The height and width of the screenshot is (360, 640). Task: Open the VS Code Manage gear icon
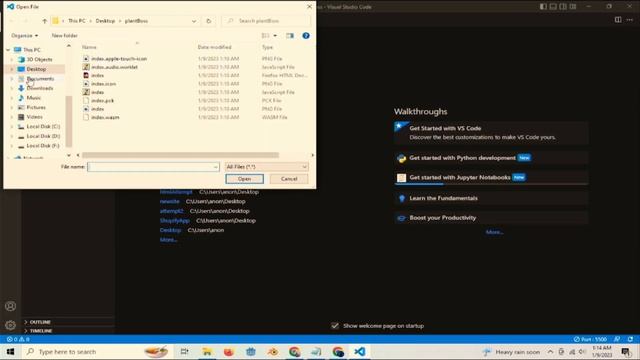click(11, 325)
